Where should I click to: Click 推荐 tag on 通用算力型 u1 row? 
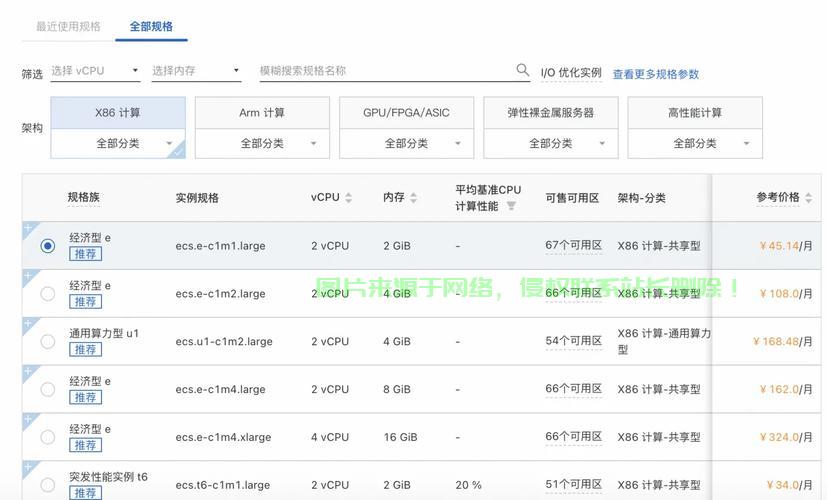(85, 350)
